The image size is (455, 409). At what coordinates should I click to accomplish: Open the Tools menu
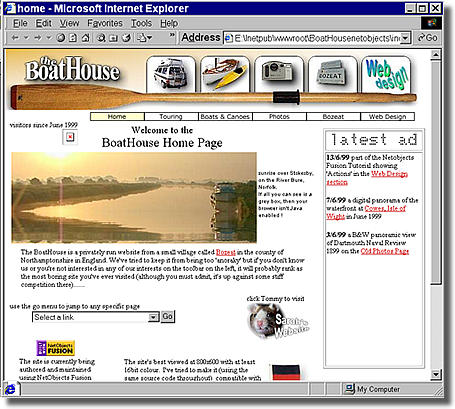click(141, 23)
